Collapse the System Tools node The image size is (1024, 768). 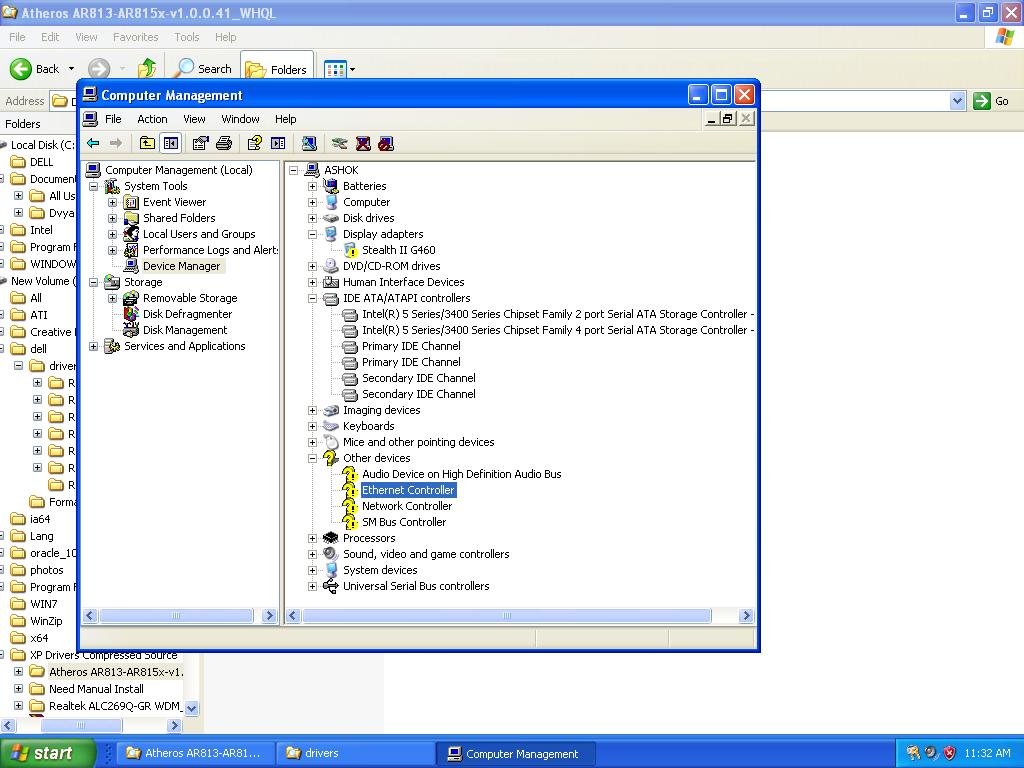[x=93, y=186]
